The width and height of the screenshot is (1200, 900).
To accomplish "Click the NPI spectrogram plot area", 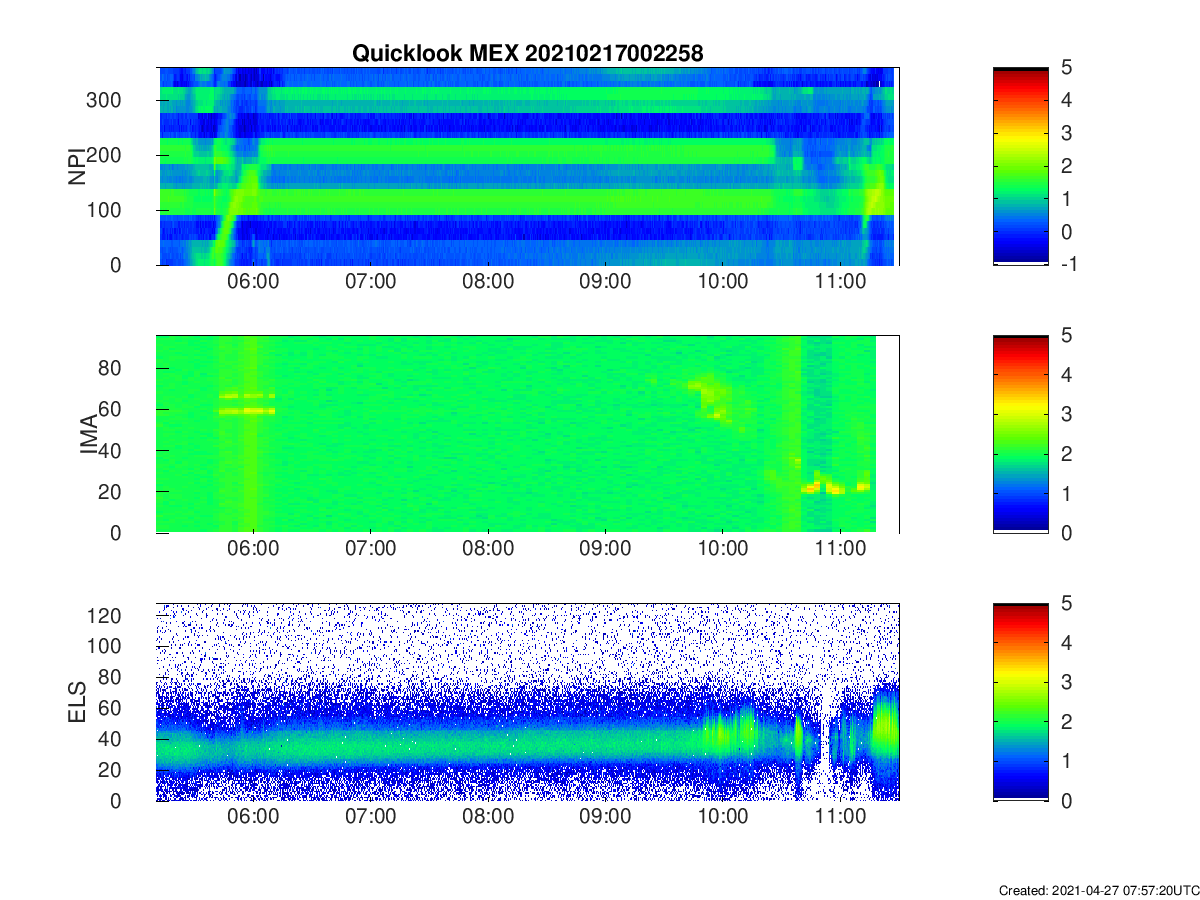I will coord(528,166).
